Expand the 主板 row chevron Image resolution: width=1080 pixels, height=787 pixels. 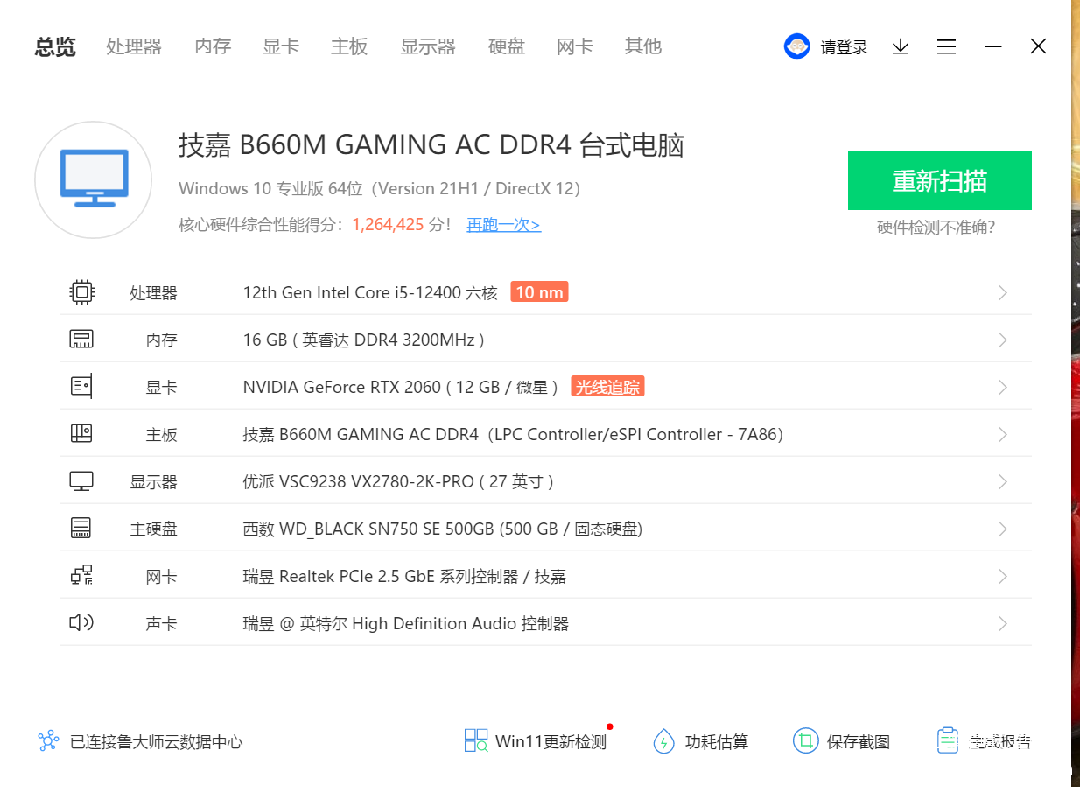pos(1003,434)
